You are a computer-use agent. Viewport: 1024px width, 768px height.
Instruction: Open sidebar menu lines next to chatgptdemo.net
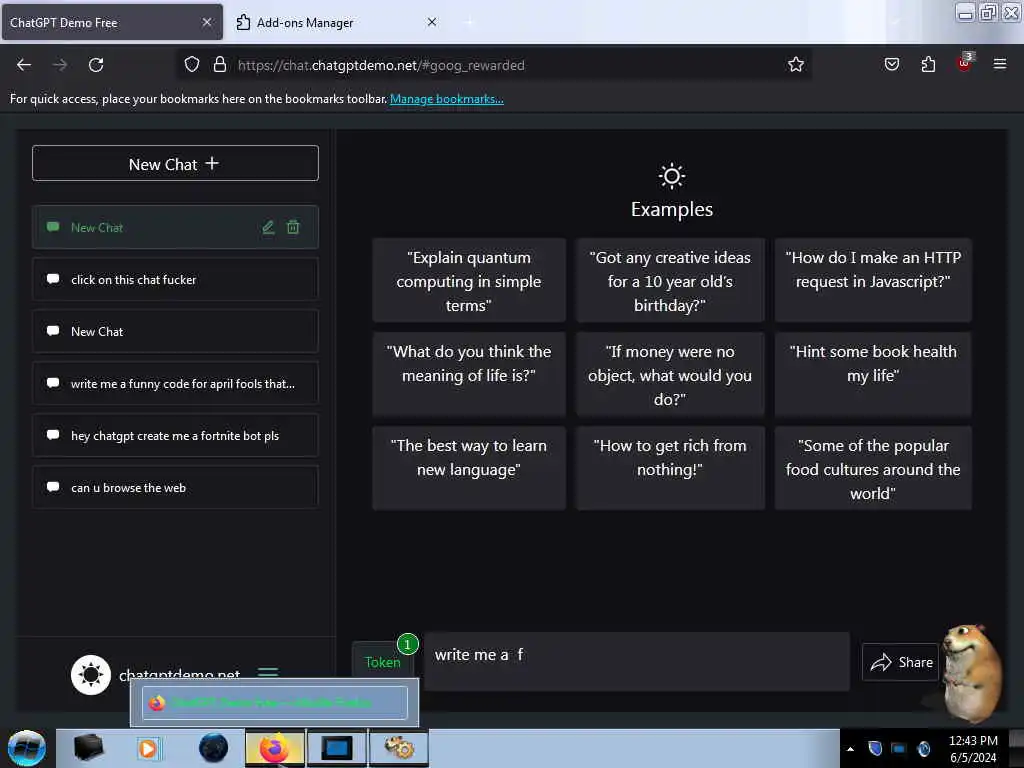pyautogui.click(x=268, y=671)
